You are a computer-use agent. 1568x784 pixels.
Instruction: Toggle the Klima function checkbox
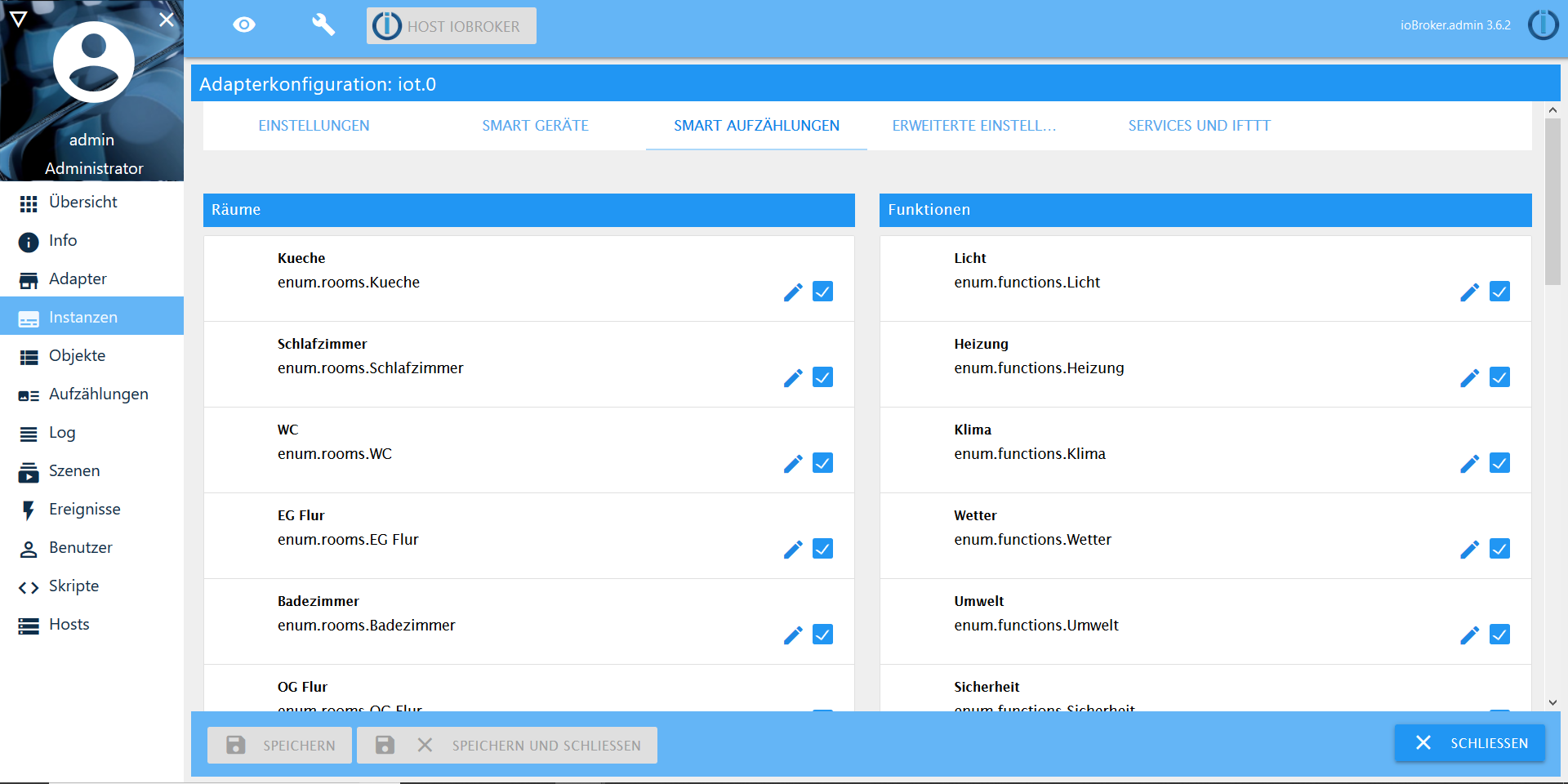(1500, 463)
